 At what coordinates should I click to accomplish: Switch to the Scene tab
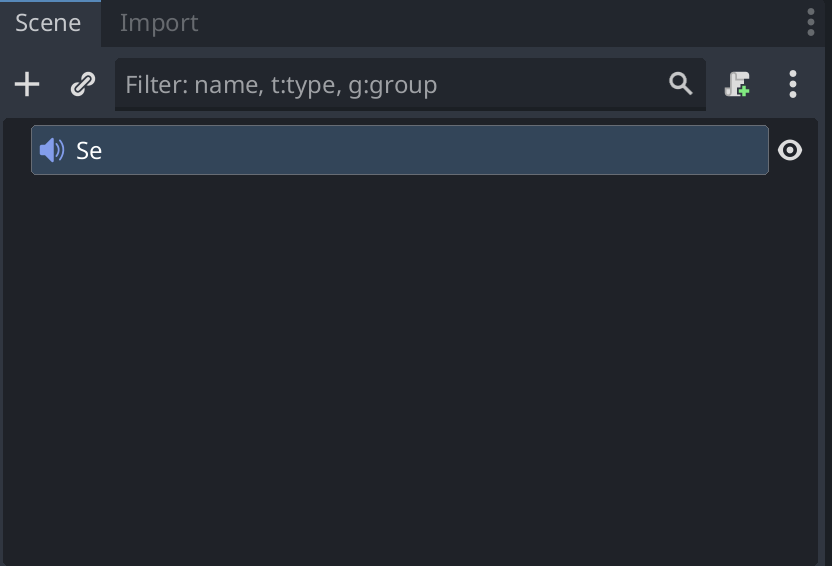click(x=48, y=23)
